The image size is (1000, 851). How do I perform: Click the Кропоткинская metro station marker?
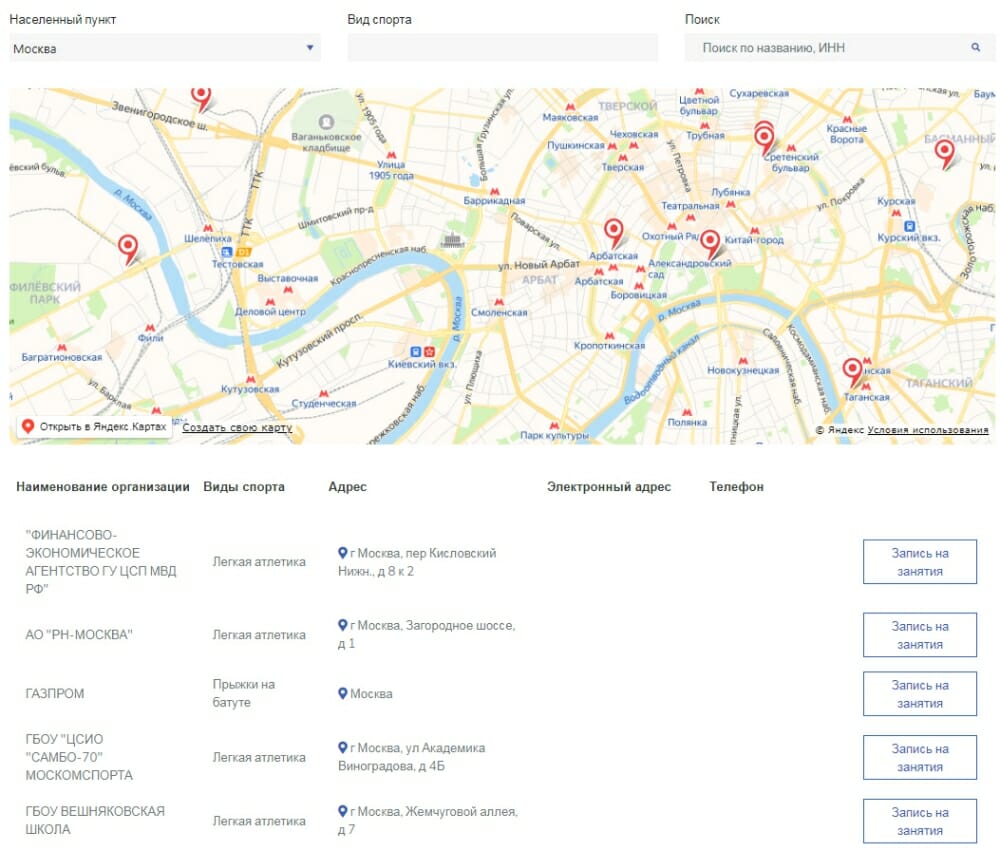610,336
